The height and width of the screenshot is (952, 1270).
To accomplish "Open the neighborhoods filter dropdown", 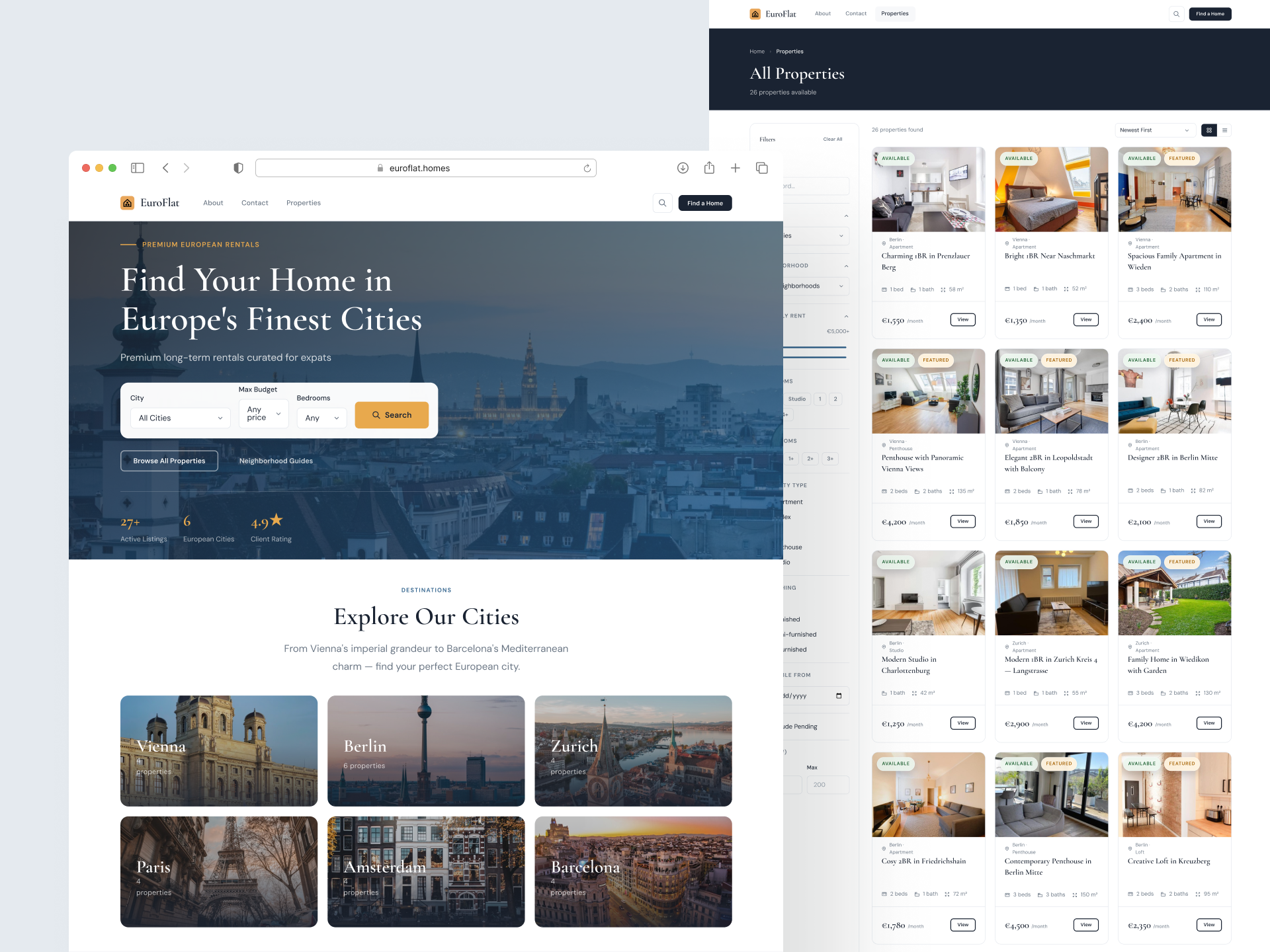I will pos(816,286).
